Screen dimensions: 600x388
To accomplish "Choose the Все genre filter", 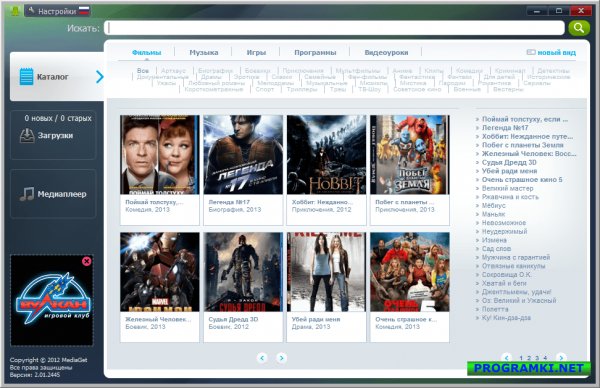I will click(143, 71).
